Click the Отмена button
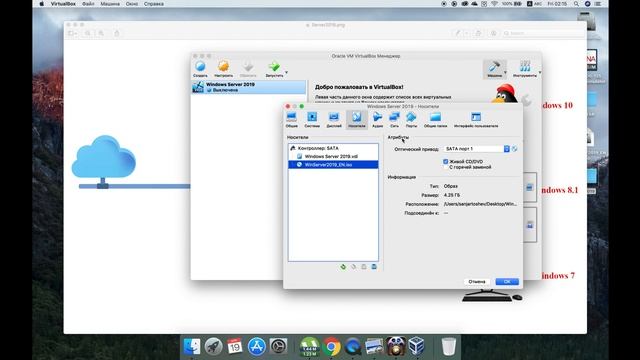 click(477, 282)
